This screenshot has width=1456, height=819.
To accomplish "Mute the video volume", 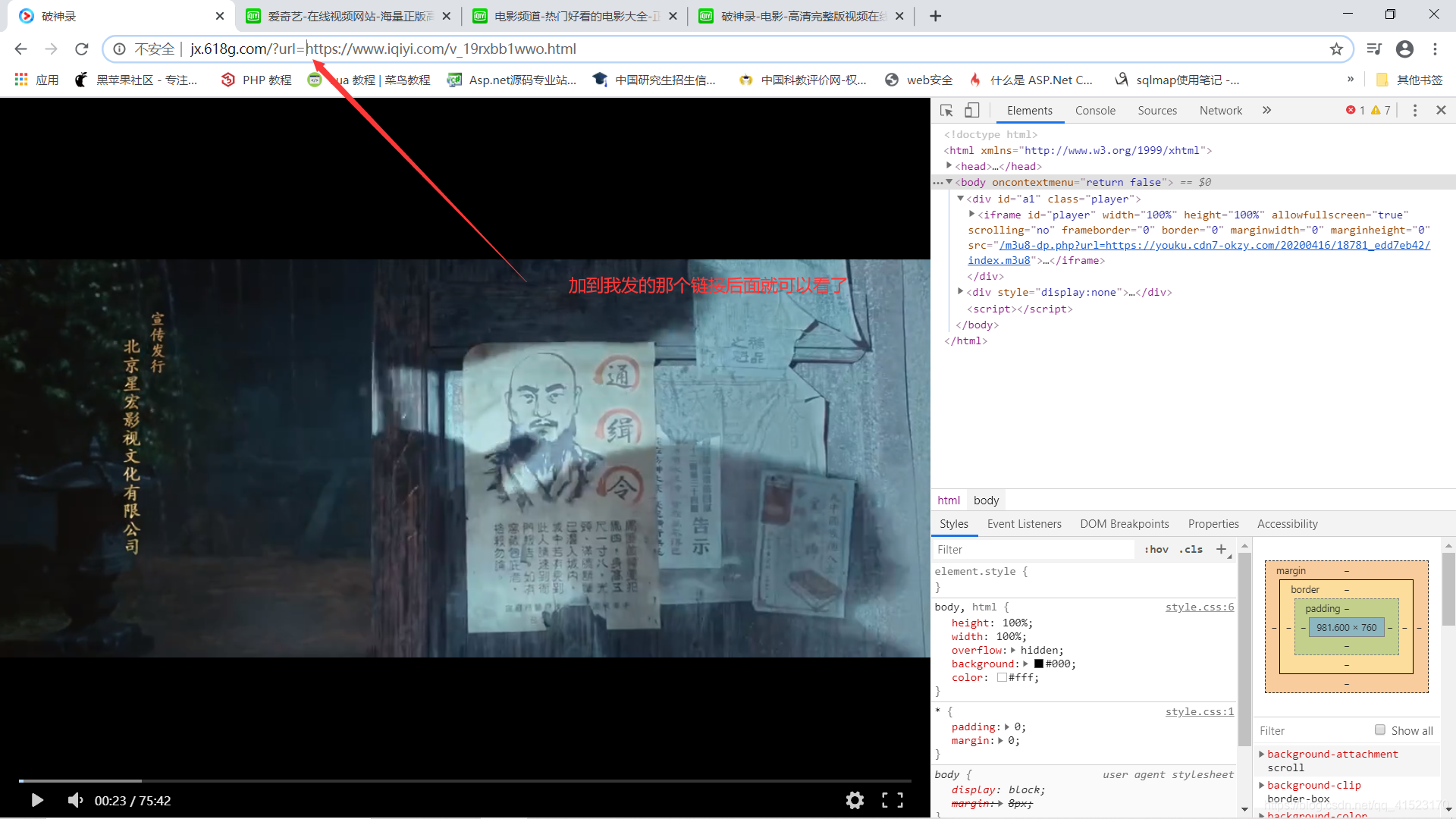I will pyautogui.click(x=75, y=801).
